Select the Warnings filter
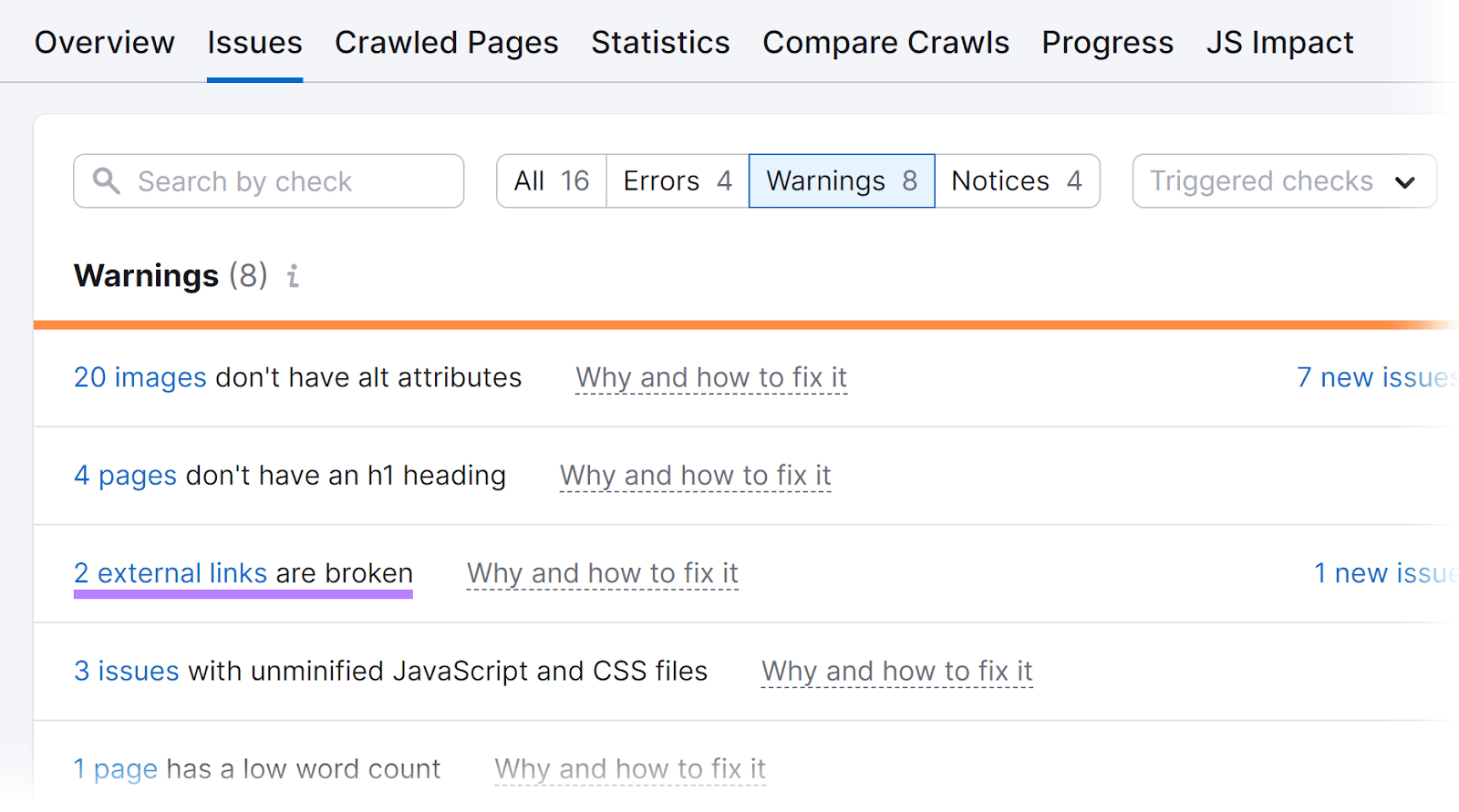Image resolution: width=1459 pixels, height=812 pixels. tap(840, 180)
